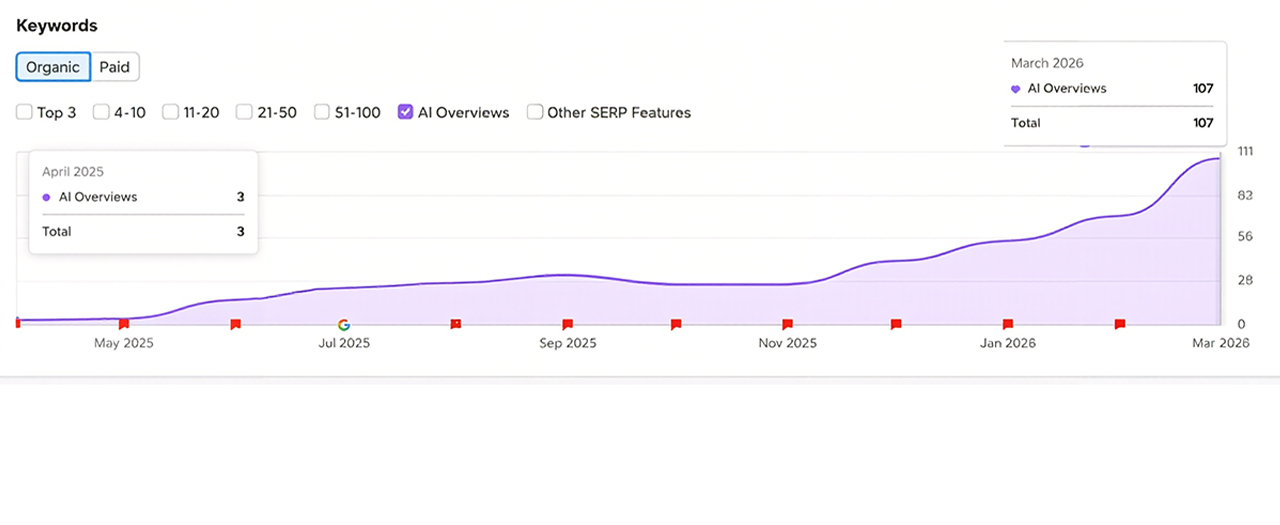Click the chart line endpoint at Mar 2026
Image resolution: width=1280 pixels, height=525 pixels.
pyautogui.click(x=1218, y=159)
